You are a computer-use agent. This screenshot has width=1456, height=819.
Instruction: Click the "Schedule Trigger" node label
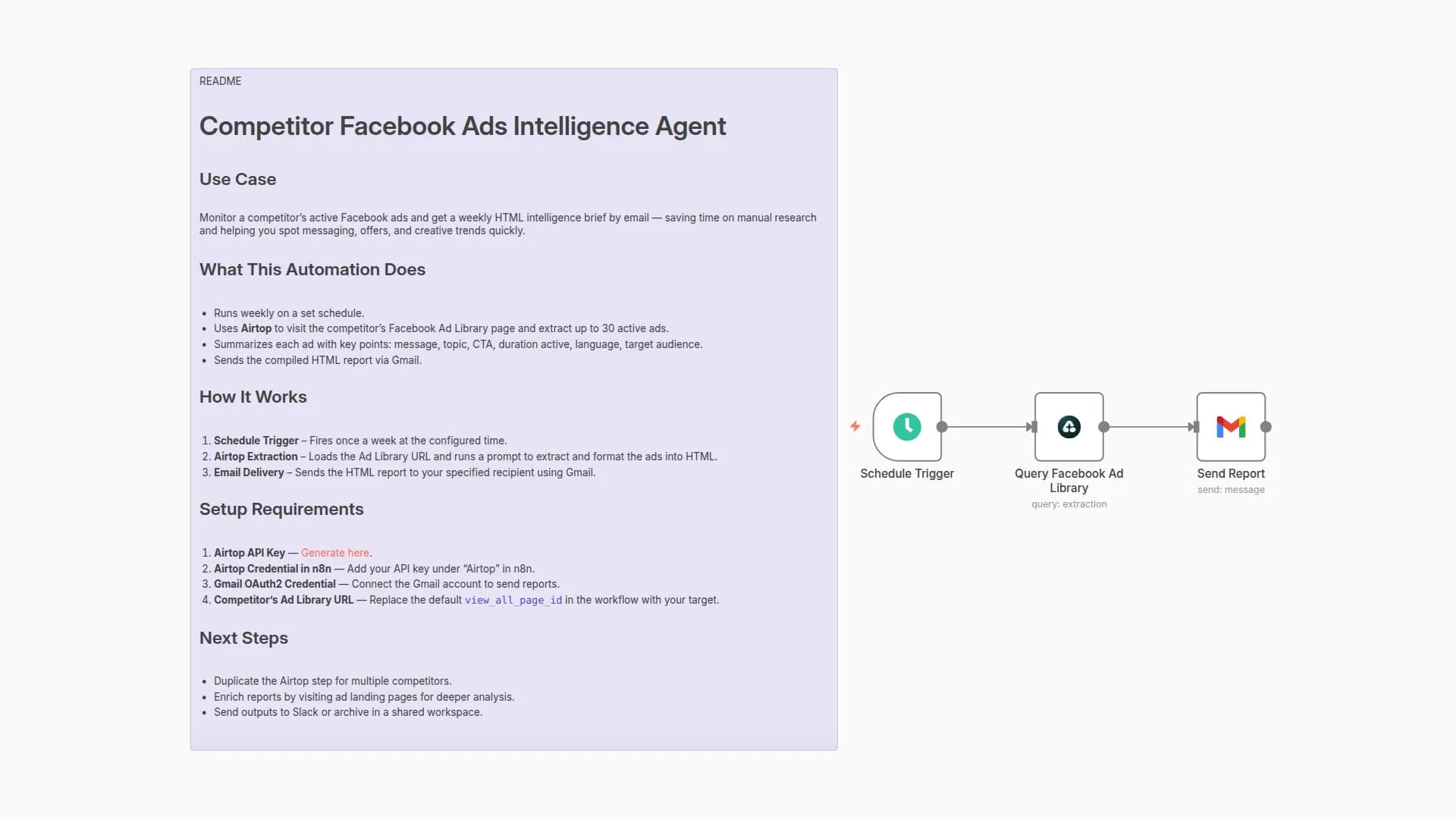click(x=907, y=473)
